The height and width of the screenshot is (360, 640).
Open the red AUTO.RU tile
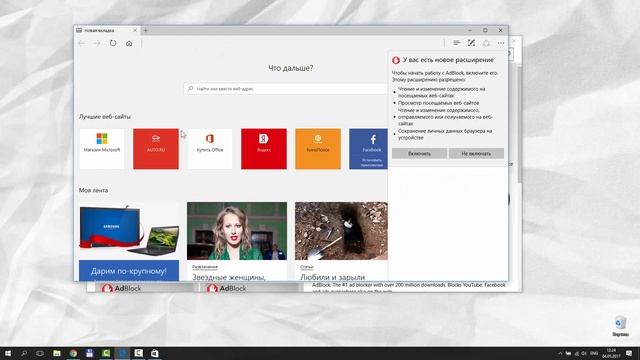(156, 149)
